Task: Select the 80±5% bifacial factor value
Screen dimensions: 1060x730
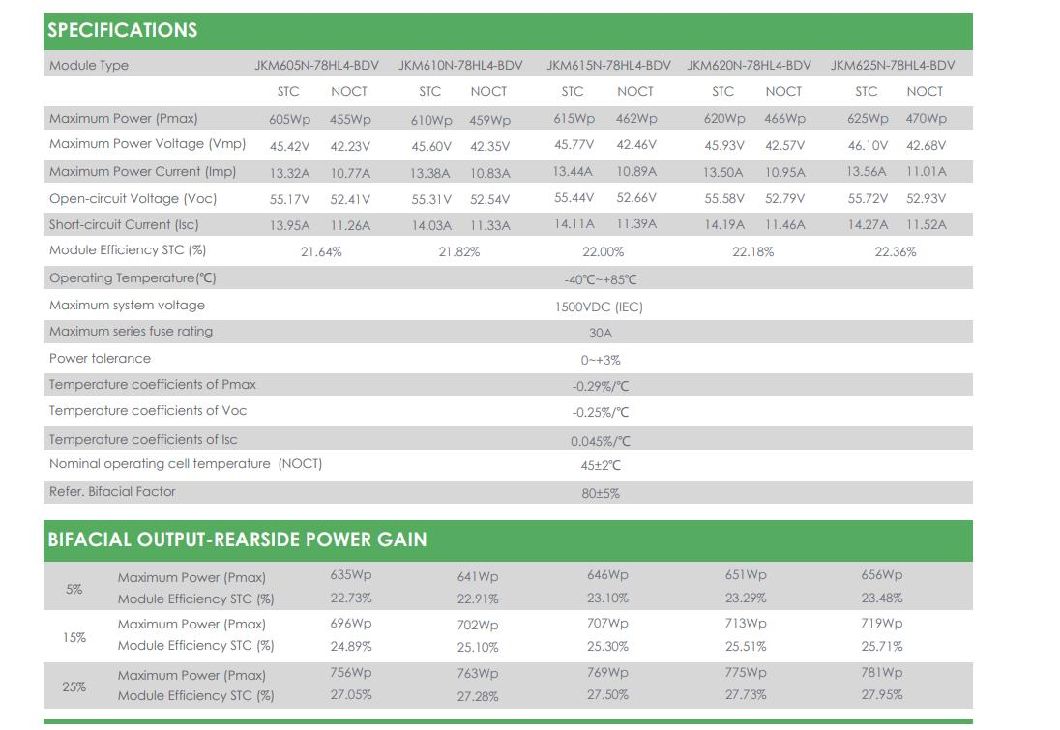Action: pyautogui.click(x=601, y=493)
